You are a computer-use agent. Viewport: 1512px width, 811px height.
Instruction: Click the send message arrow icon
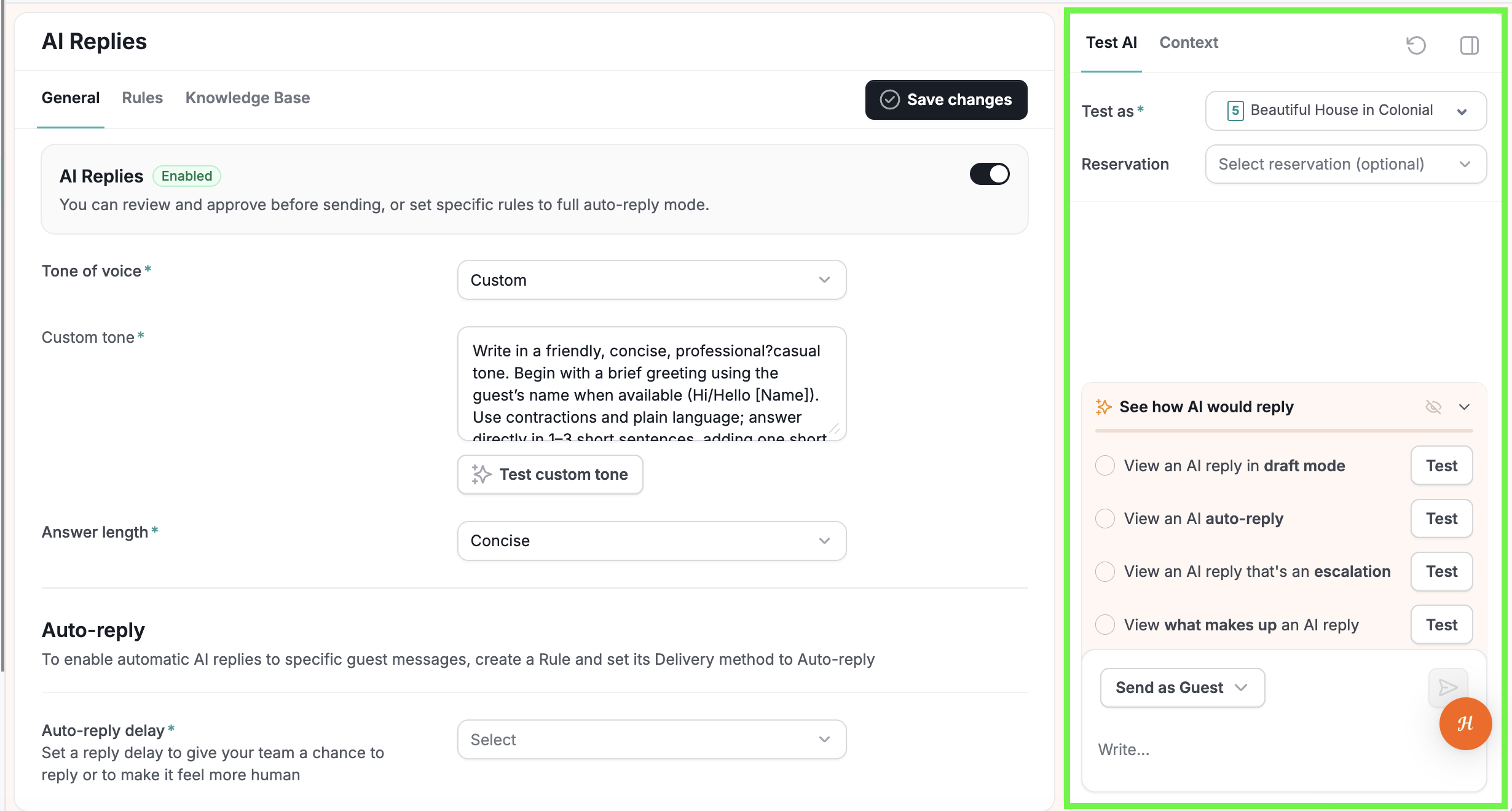(x=1448, y=688)
